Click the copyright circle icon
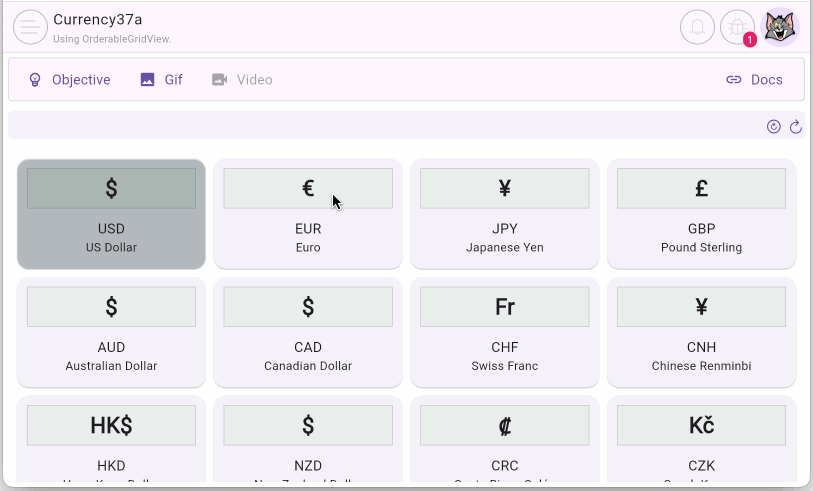 point(773,126)
